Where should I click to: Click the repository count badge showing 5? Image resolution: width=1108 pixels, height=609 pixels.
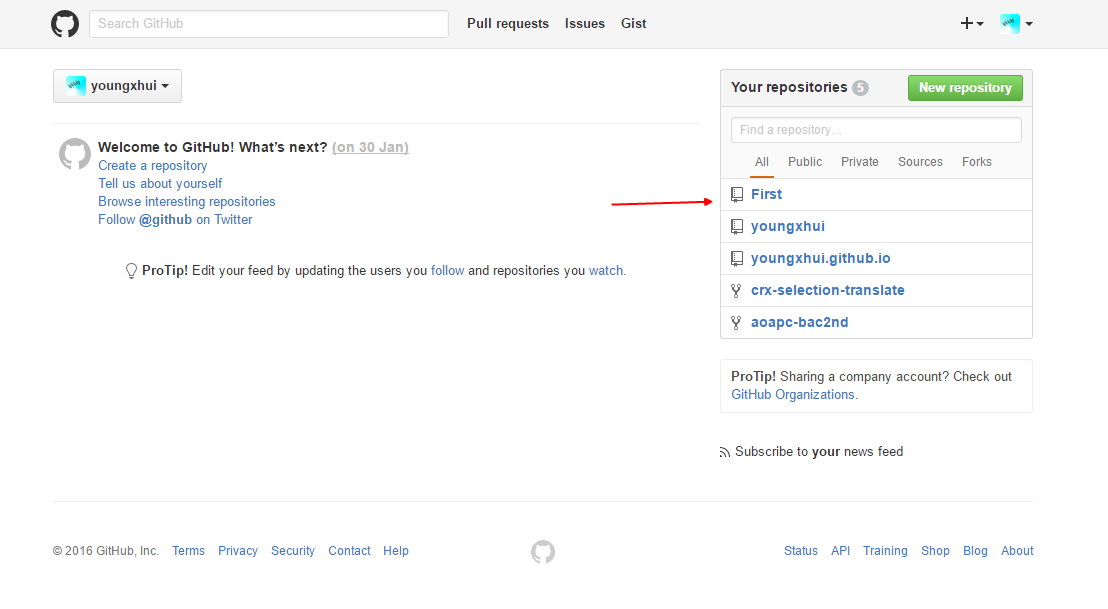(x=860, y=88)
